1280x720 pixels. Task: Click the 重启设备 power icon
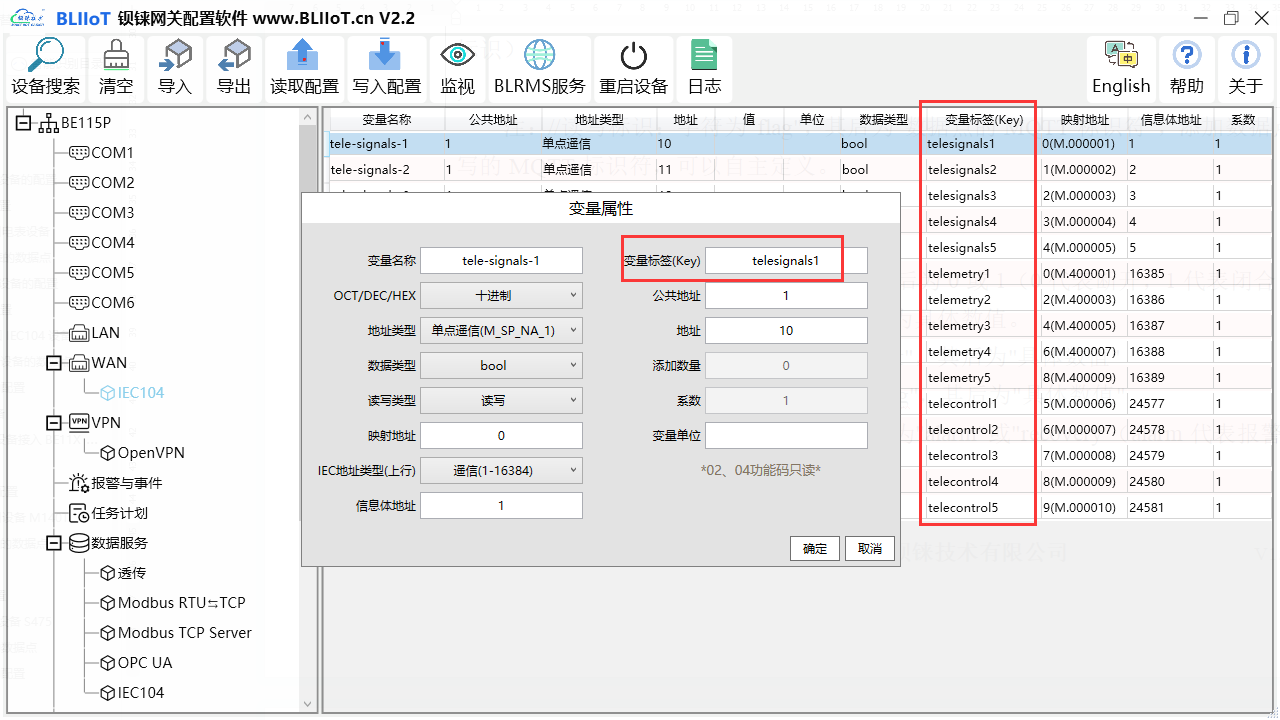click(633, 56)
